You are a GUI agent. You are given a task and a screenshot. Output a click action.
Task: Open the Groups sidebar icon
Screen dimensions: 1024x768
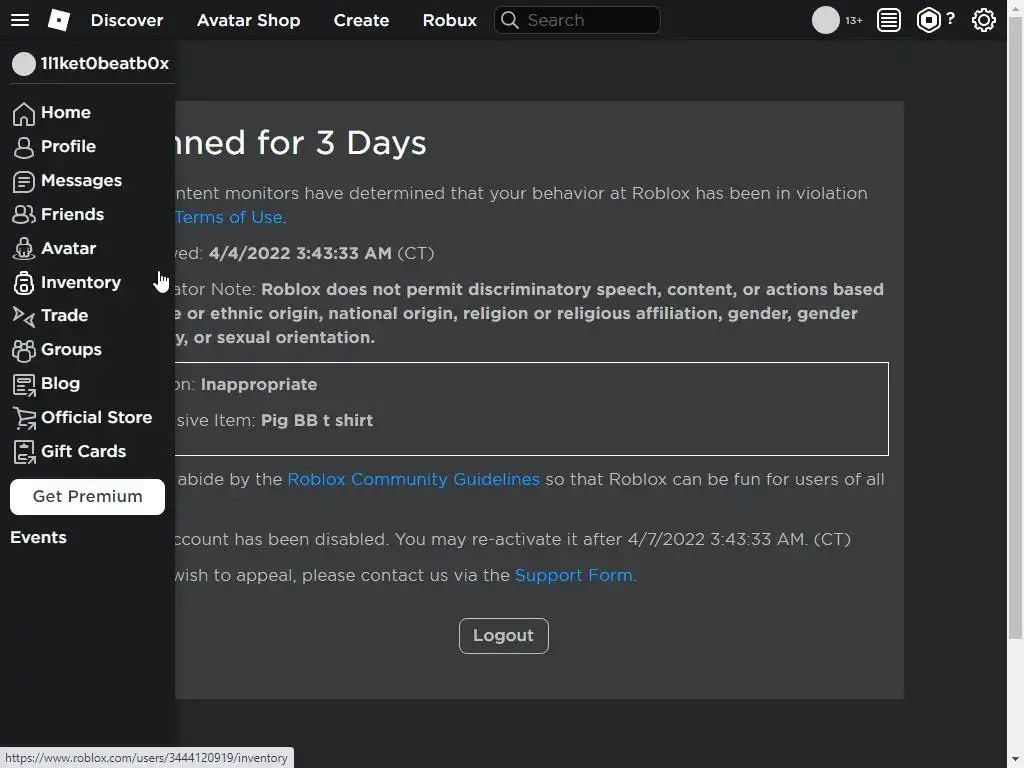24,350
